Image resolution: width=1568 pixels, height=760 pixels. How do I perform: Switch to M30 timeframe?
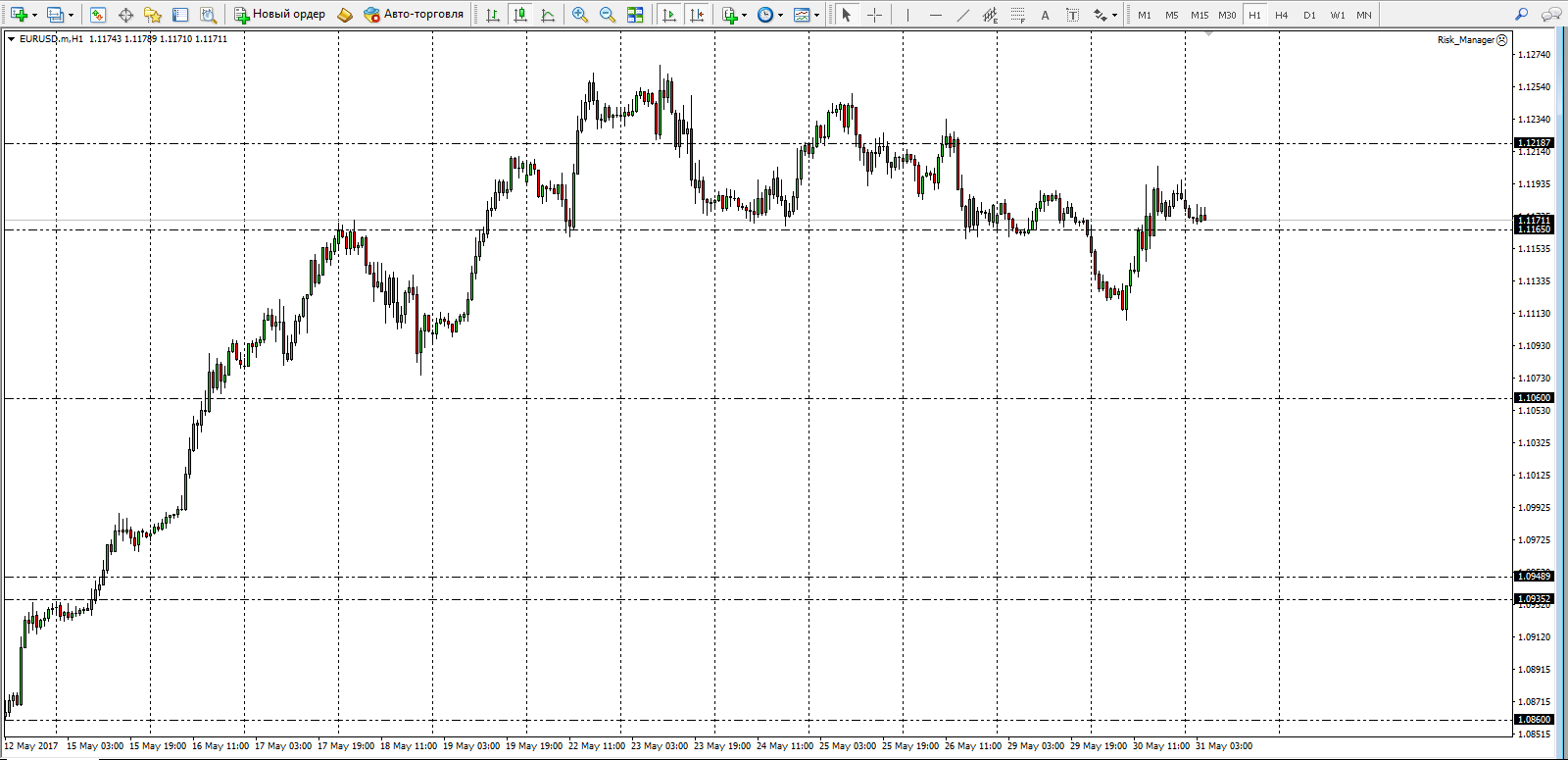1227,15
